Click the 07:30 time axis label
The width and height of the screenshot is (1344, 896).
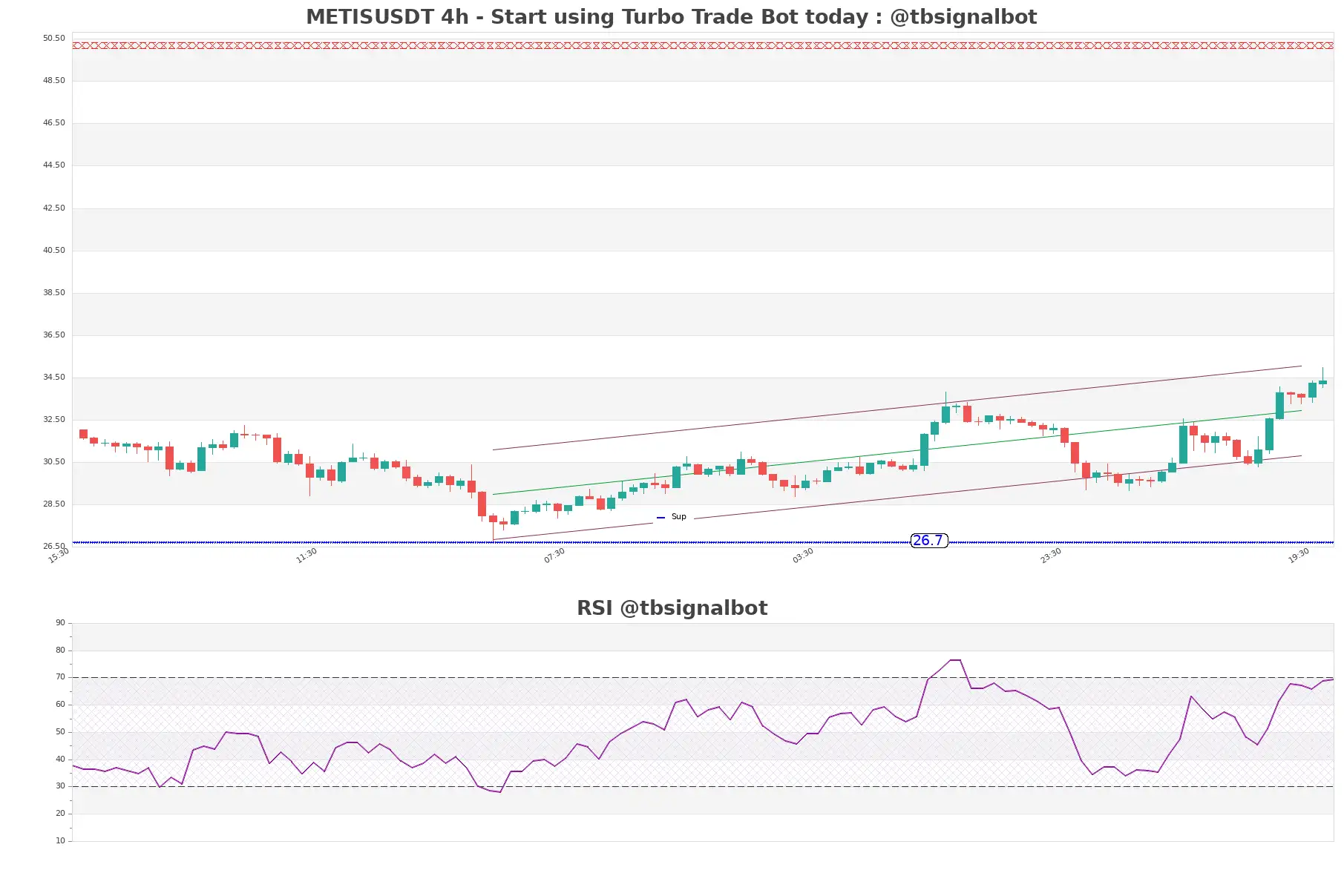pyautogui.click(x=554, y=556)
